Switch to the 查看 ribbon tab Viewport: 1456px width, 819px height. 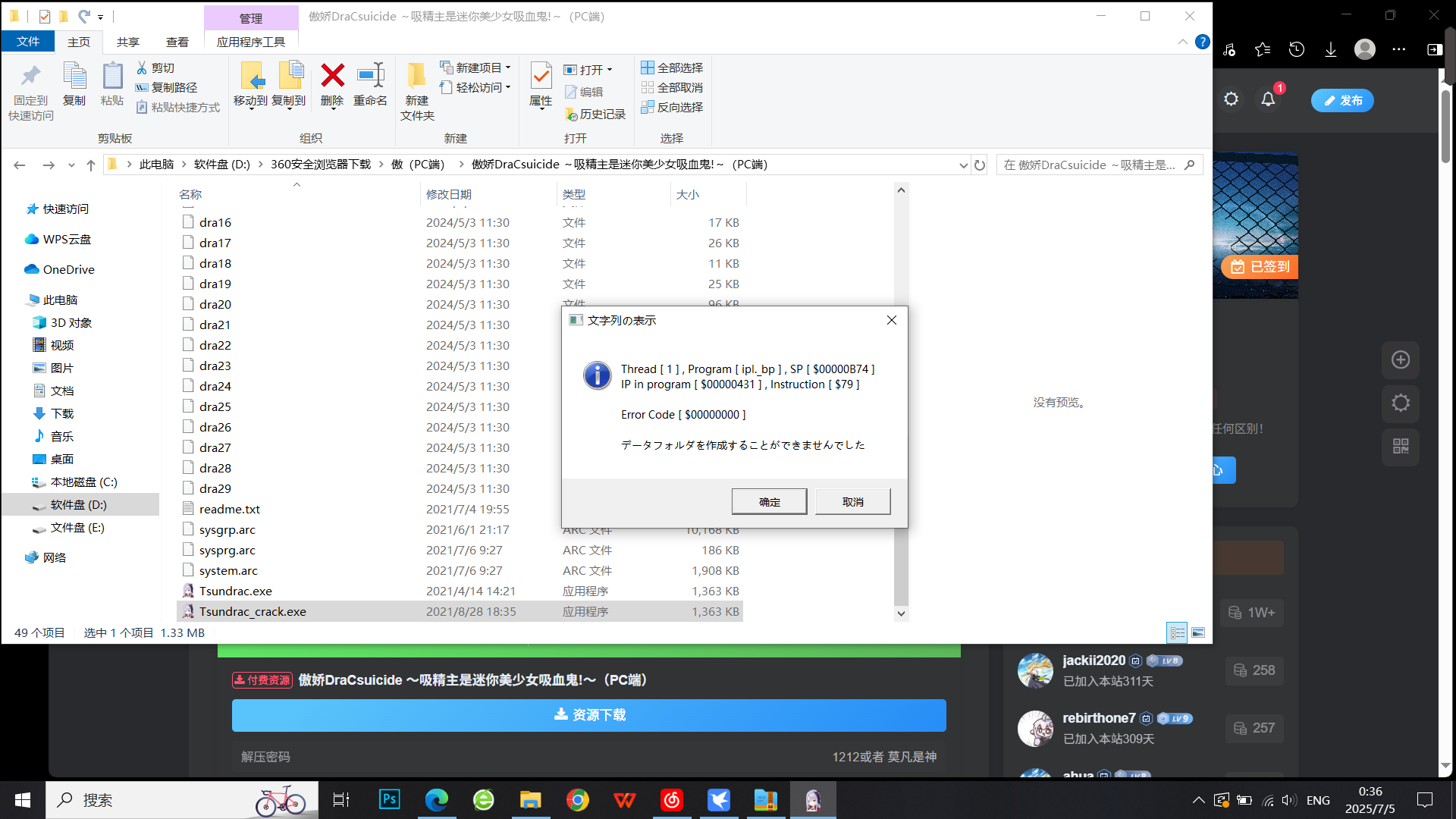coord(177,42)
